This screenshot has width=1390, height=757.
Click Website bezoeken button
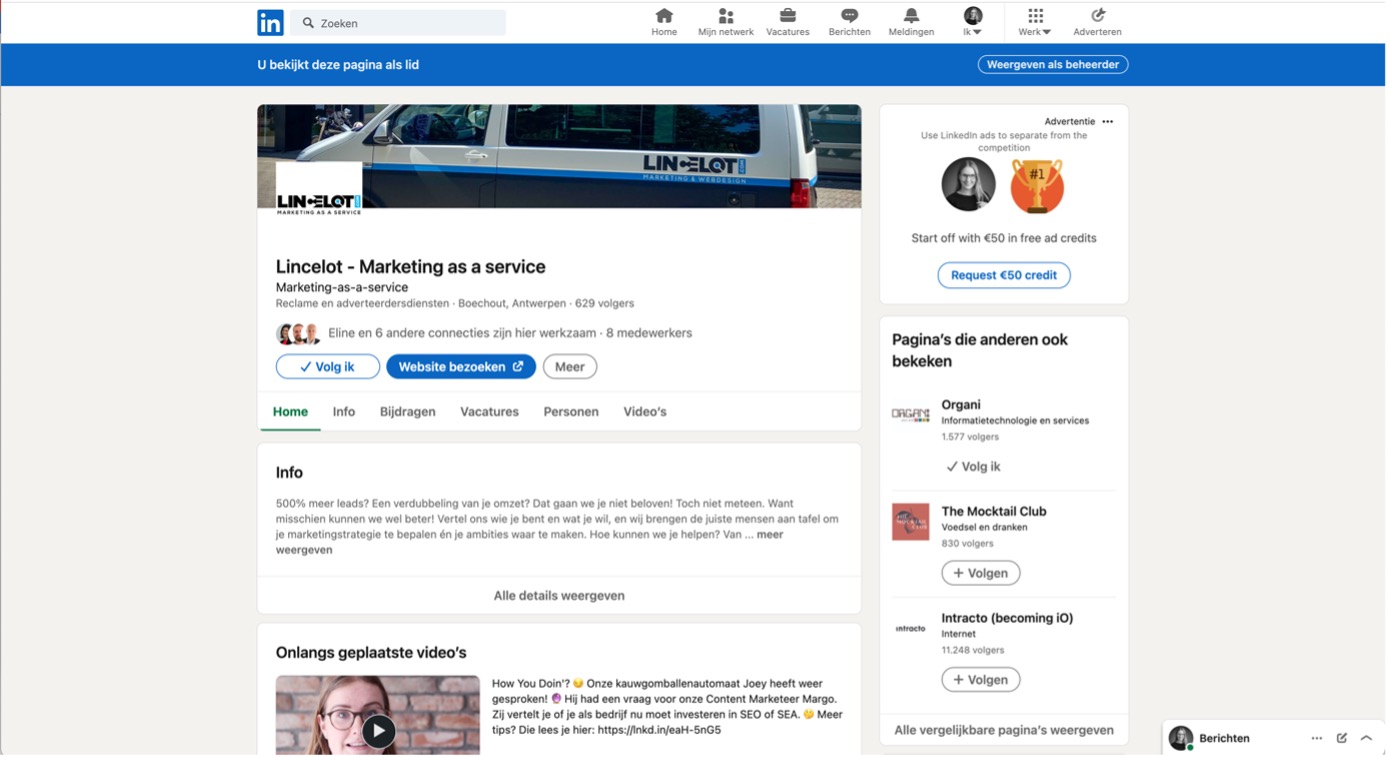(461, 367)
